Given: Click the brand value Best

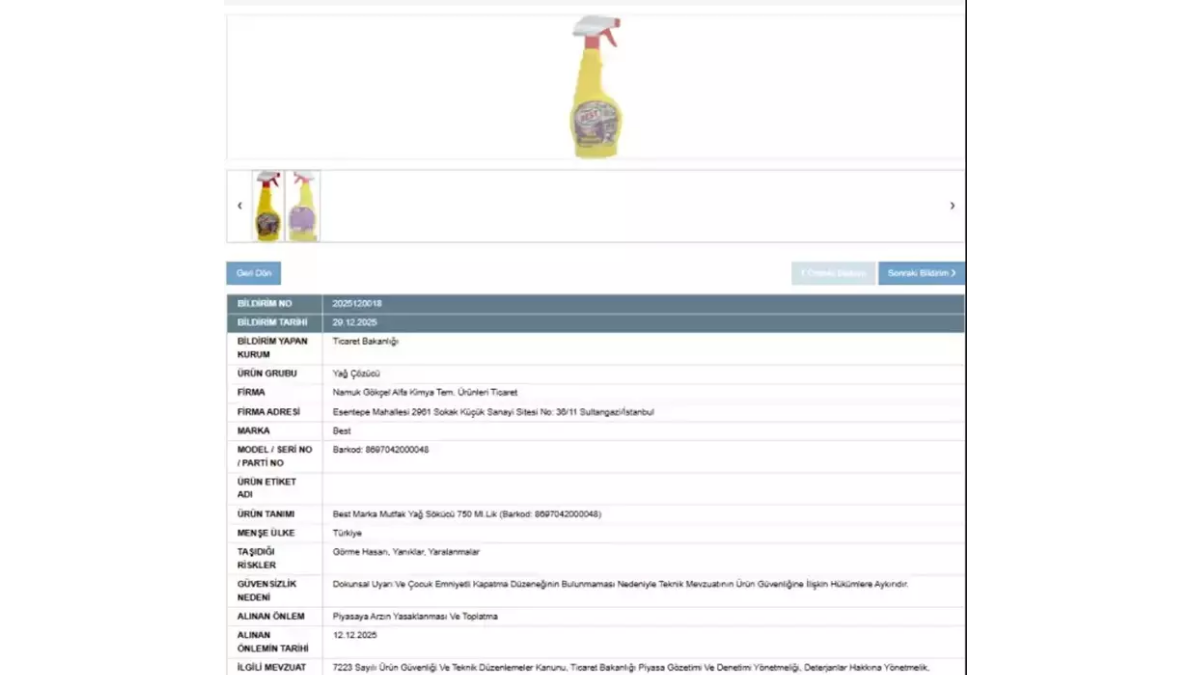Looking at the screenshot, I should pos(342,431).
